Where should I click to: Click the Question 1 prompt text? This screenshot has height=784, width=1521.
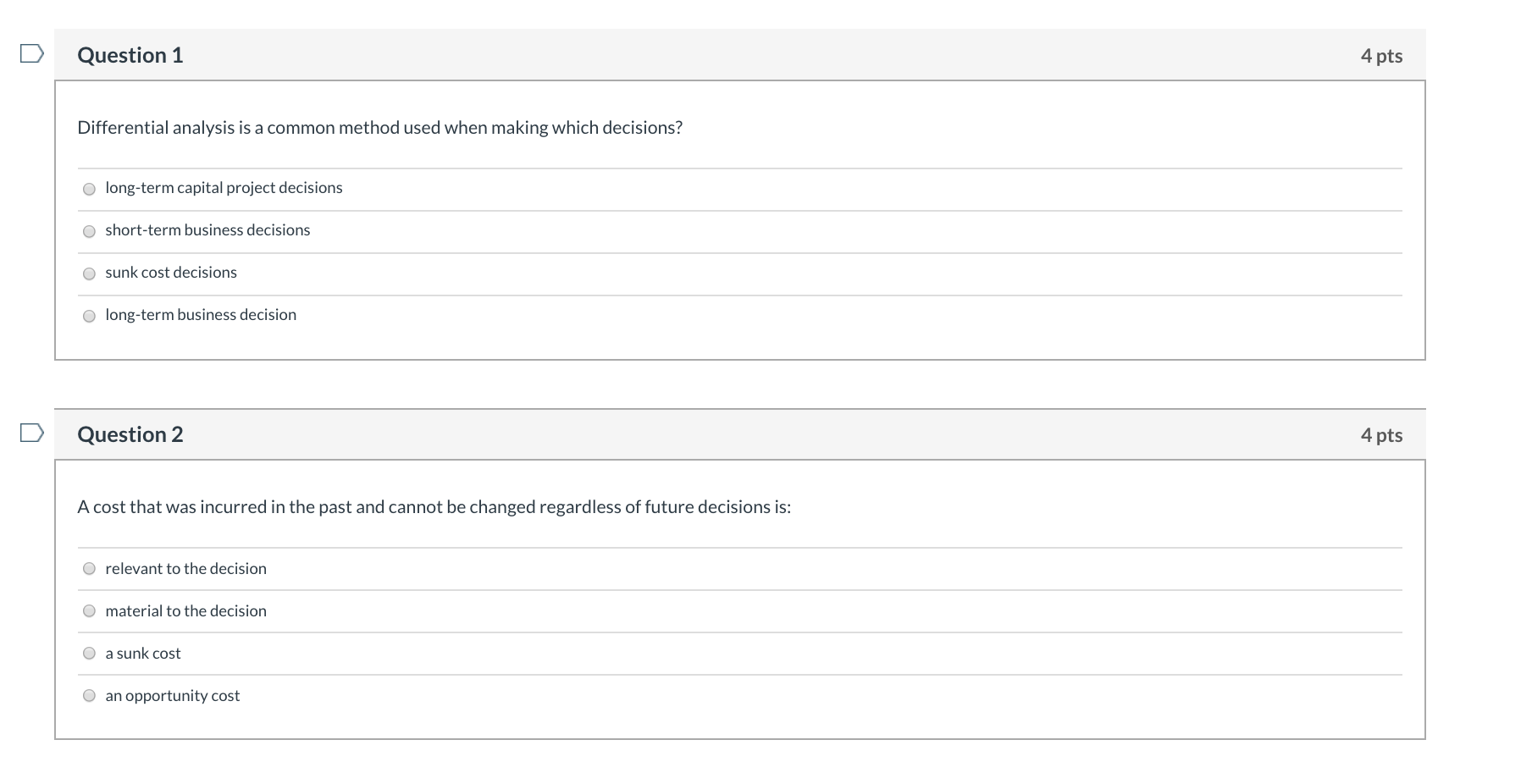pyautogui.click(x=379, y=127)
